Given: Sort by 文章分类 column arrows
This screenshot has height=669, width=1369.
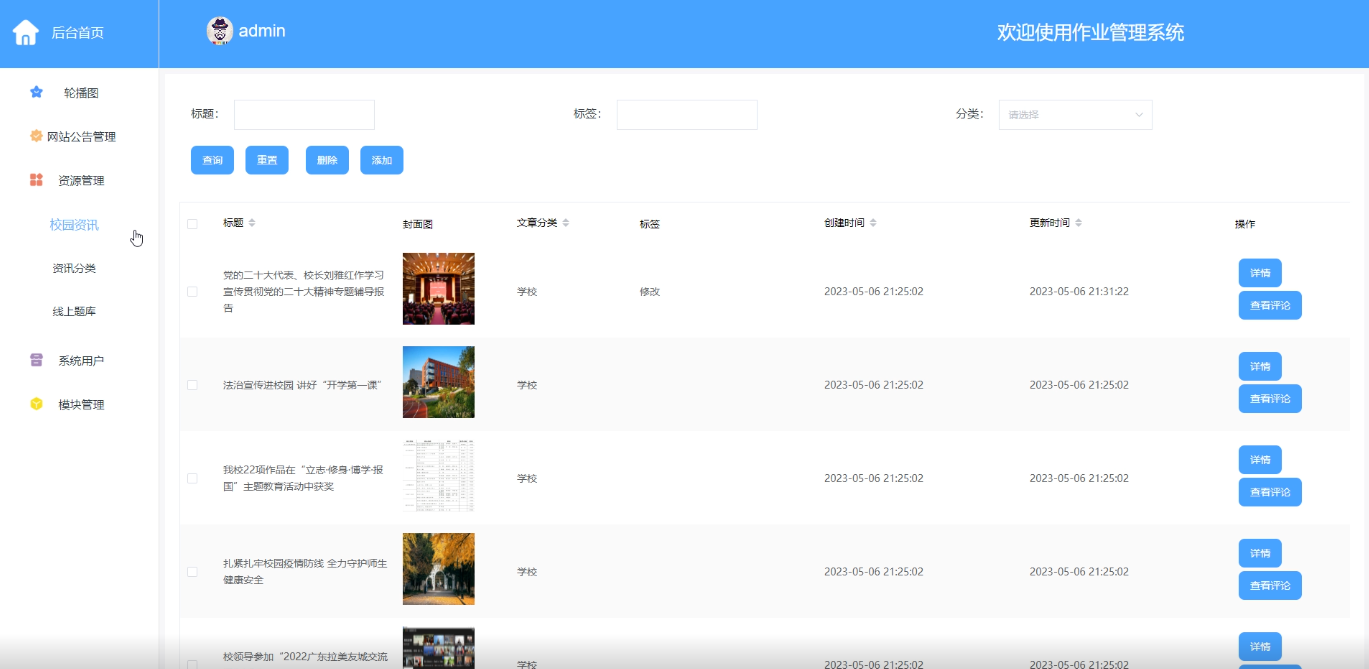Looking at the screenshot, I should coord(566,222).
